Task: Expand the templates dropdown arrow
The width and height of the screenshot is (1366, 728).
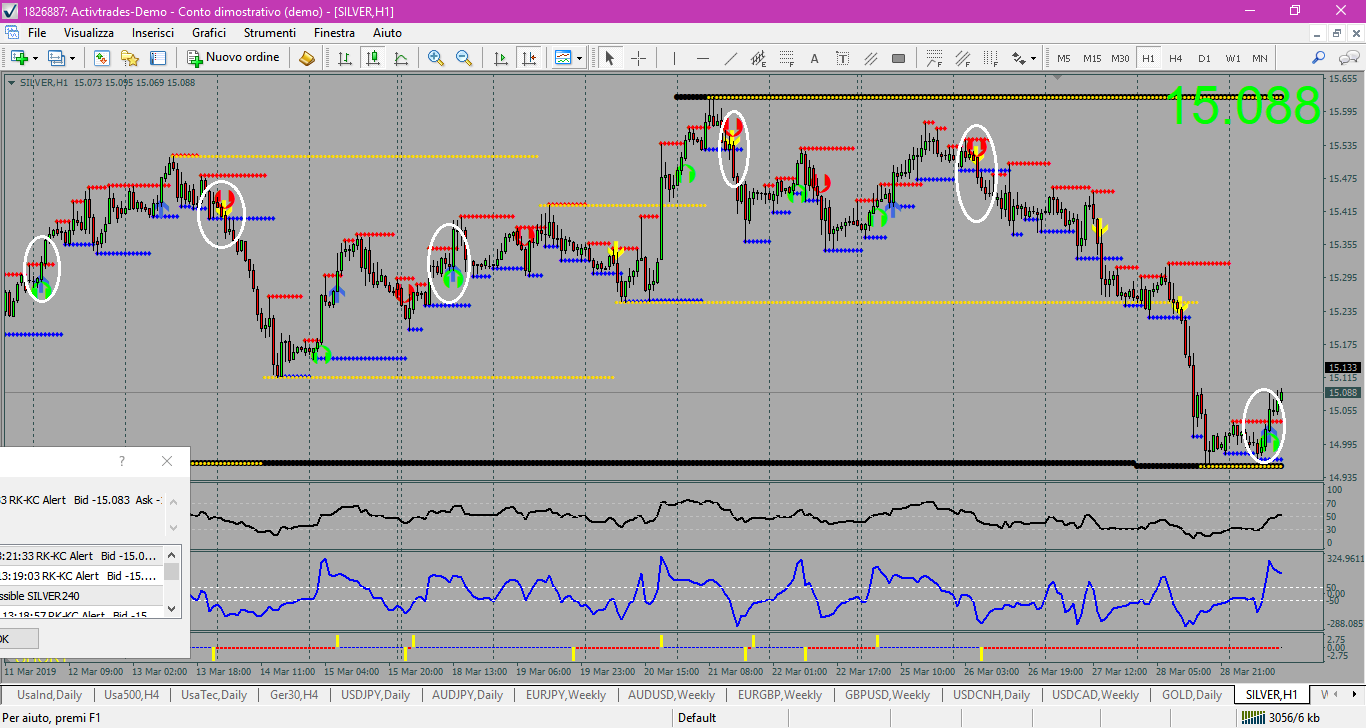Action: [579, 58]
